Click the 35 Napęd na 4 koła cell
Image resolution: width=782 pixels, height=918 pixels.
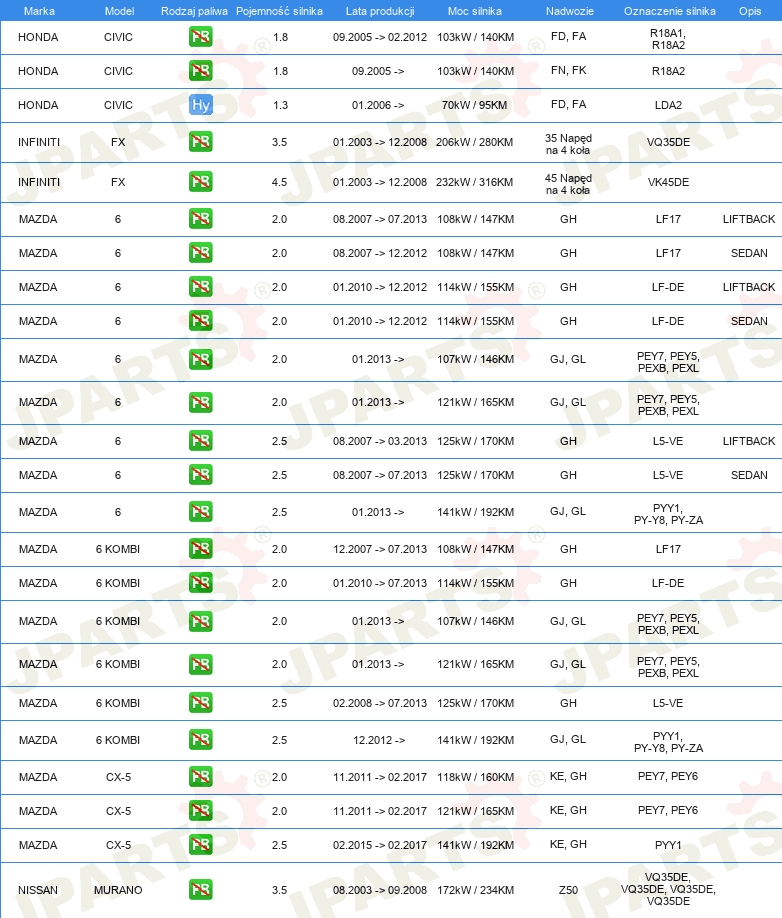[x=568, y=144]
